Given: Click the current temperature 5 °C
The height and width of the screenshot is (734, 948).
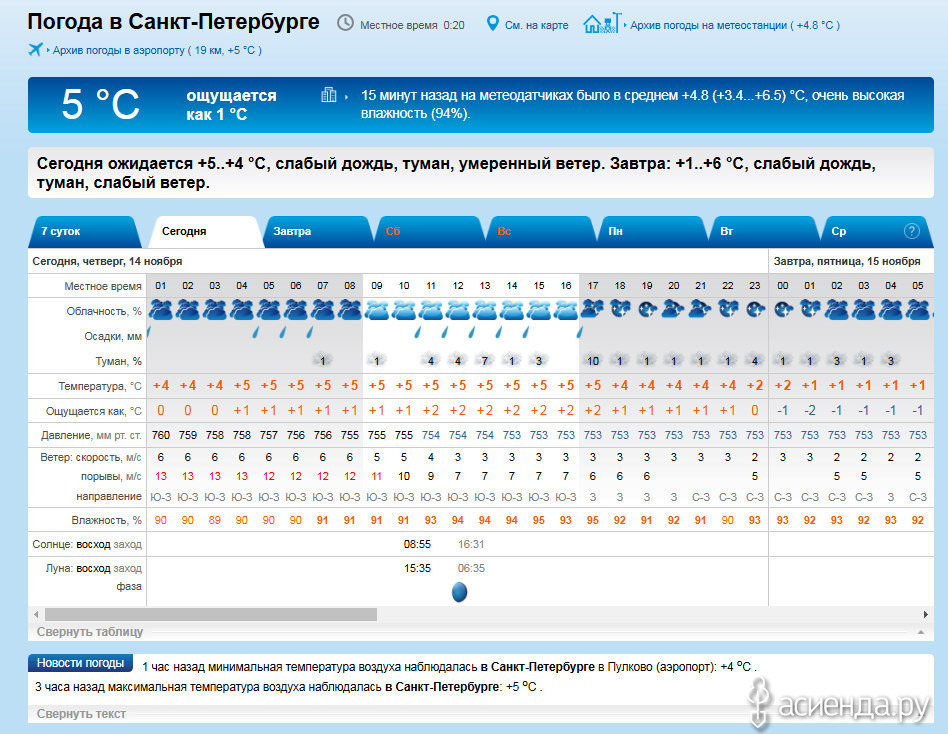Looking at the screenshot, I should click(x=100, y=104).
